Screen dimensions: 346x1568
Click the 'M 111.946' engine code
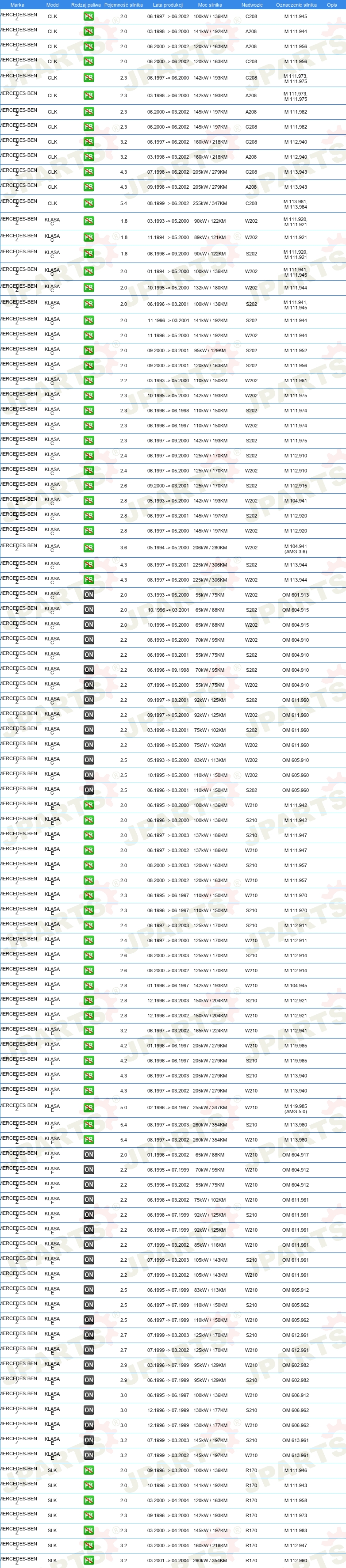pyautogui.click(x=296, y=1470)
